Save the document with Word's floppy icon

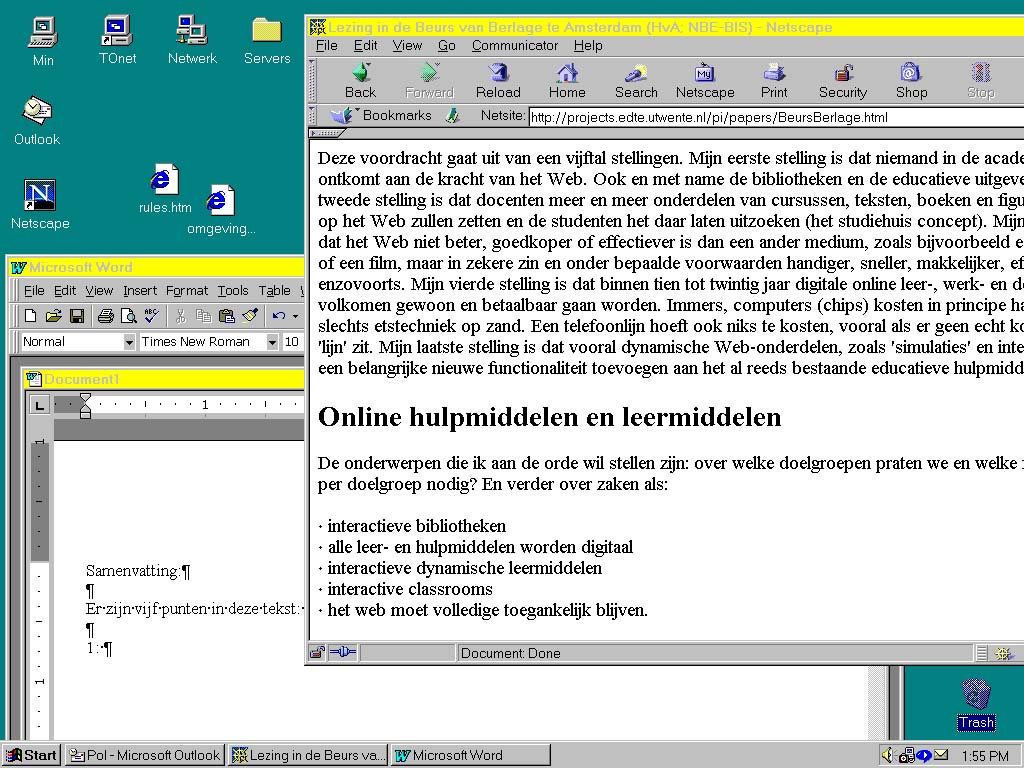[77, 316]
